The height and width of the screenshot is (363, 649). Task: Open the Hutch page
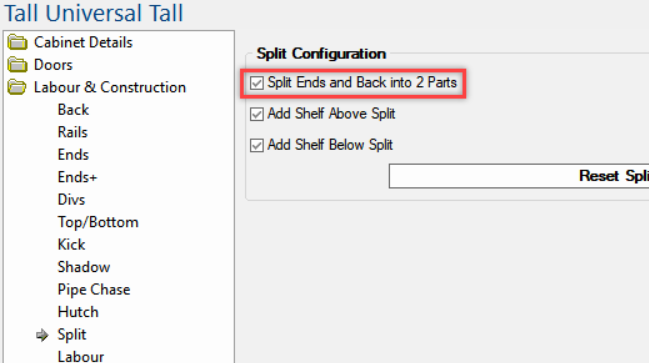78,312
